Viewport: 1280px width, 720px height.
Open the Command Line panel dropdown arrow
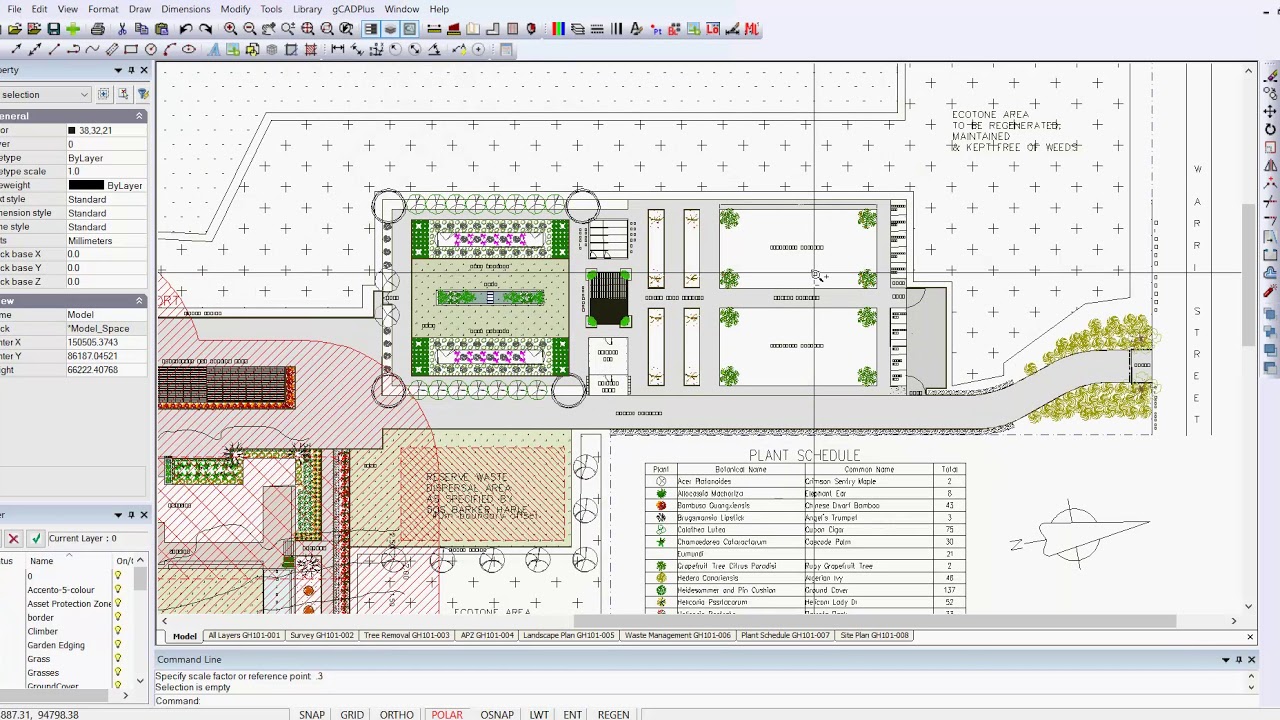(1225, 660)
